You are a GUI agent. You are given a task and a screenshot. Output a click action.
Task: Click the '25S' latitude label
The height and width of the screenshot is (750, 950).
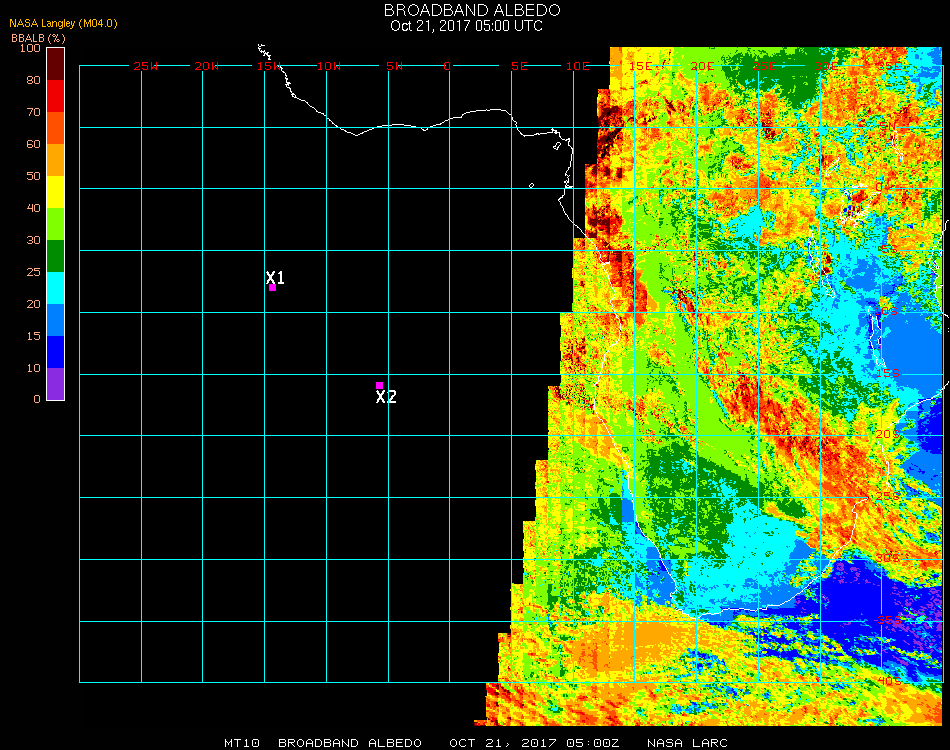click(x=888, y=497)
